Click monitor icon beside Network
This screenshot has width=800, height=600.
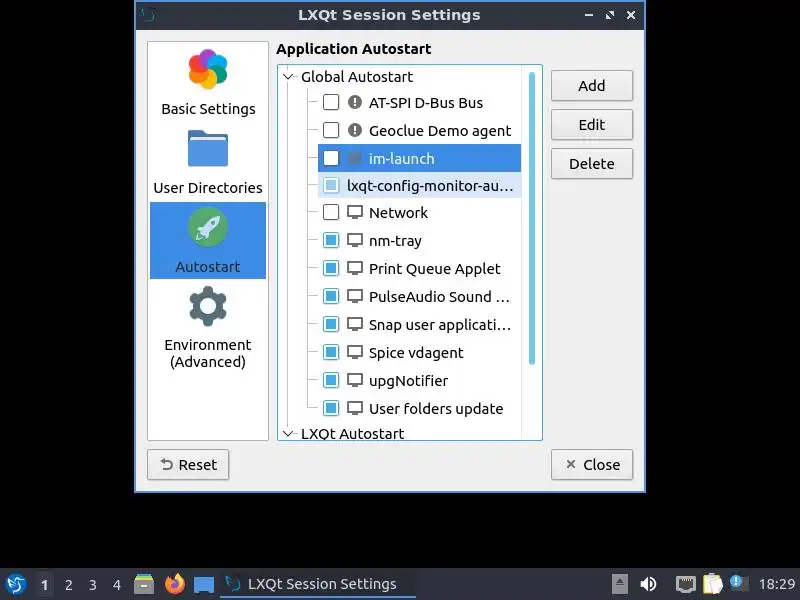point(355,212)
